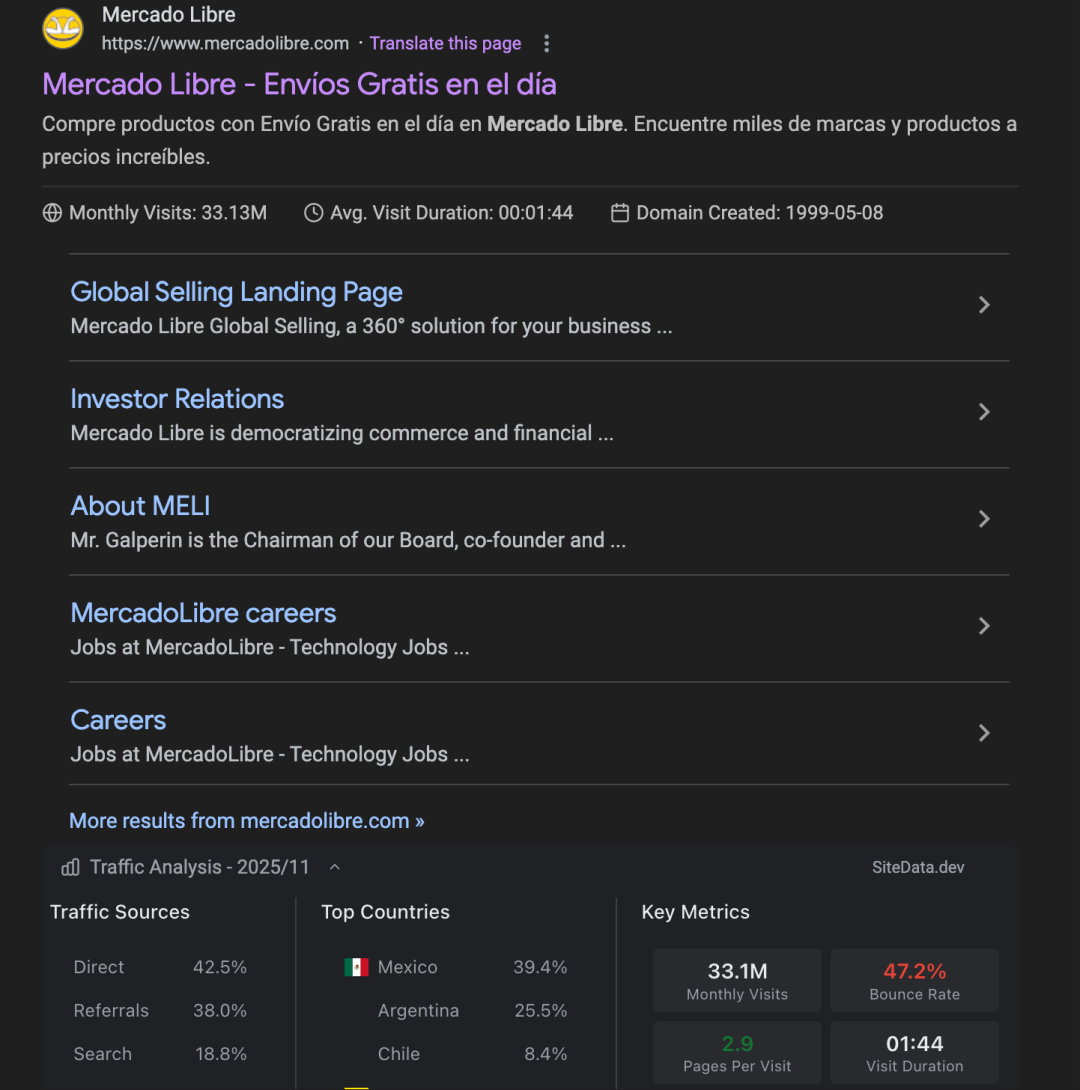Click the 2.9 Pages Per Visit metric card
Viewport: 1080px width, 1090px height.
pos(737,1053)
